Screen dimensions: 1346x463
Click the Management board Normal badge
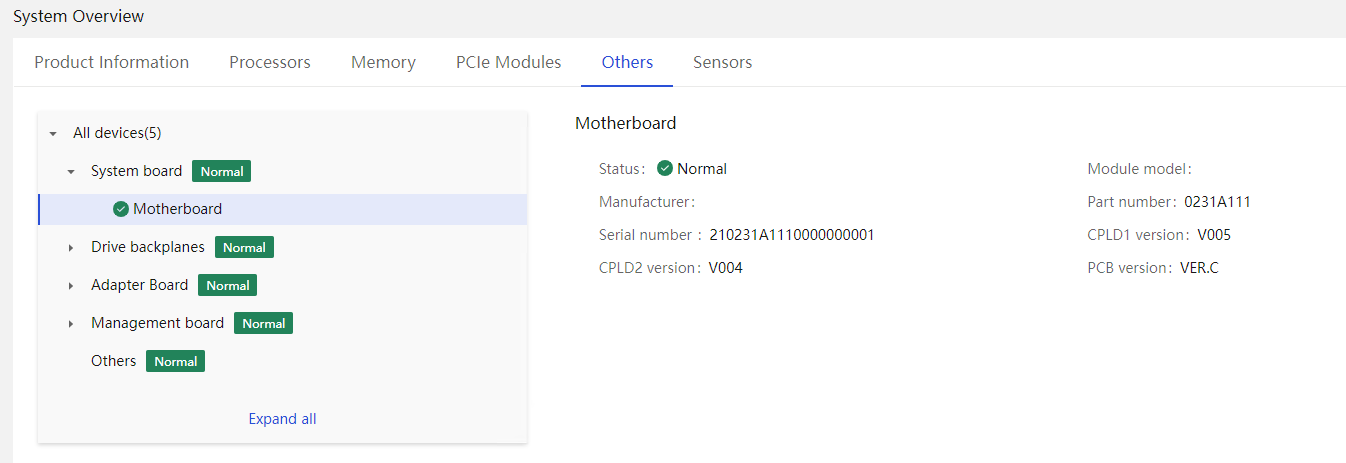click(264, 323)
